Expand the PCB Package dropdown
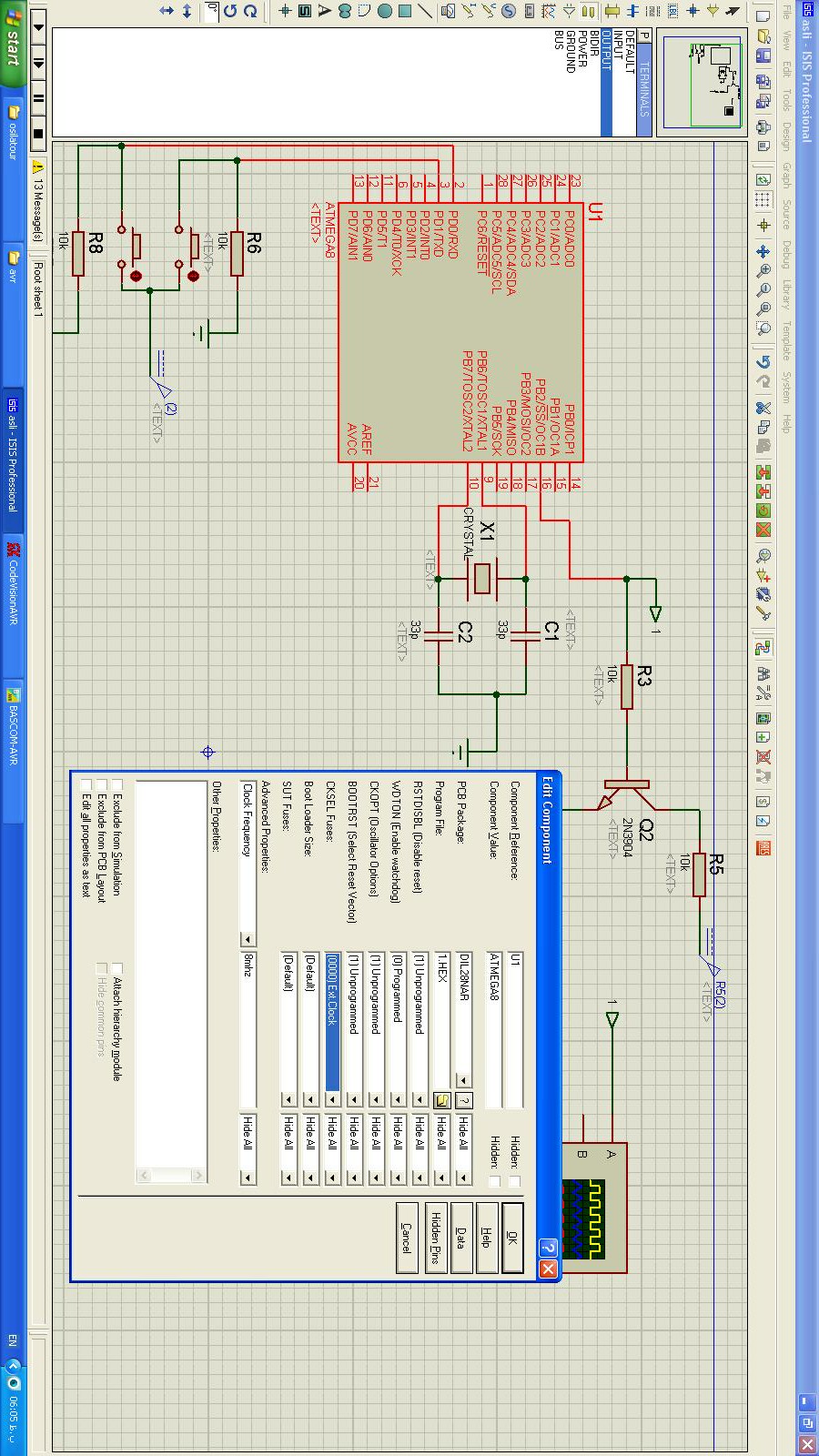 pyautogui.click(x=463, y=1080)
